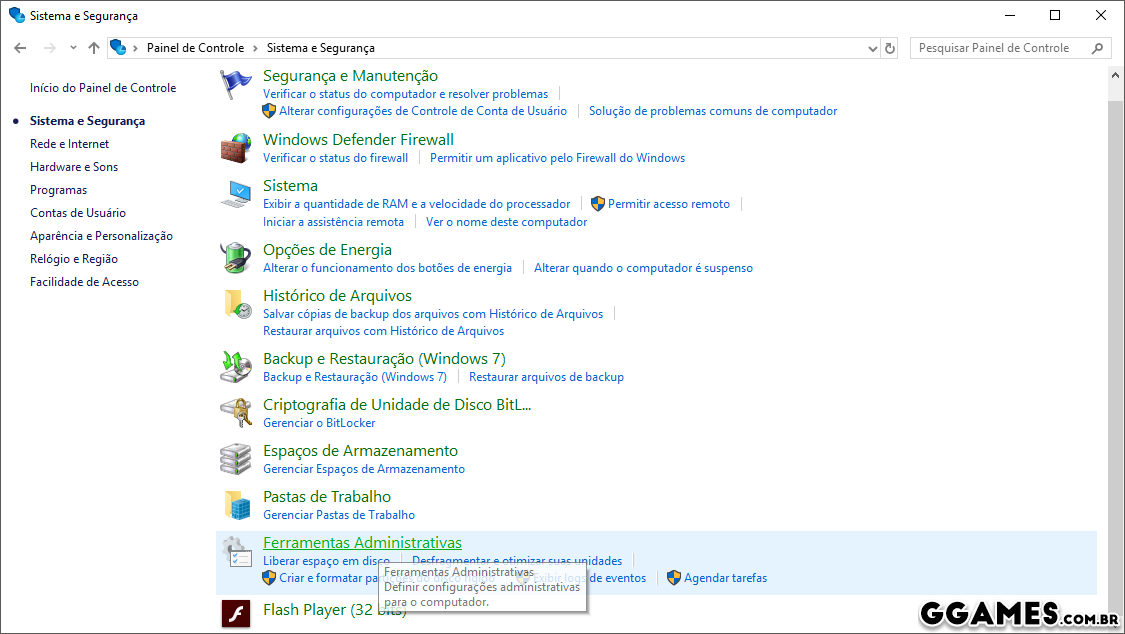The image size is (1125, 634).
Task: Open the Gerenciar o BitLocker link
Action: click(x=319, y=423)
